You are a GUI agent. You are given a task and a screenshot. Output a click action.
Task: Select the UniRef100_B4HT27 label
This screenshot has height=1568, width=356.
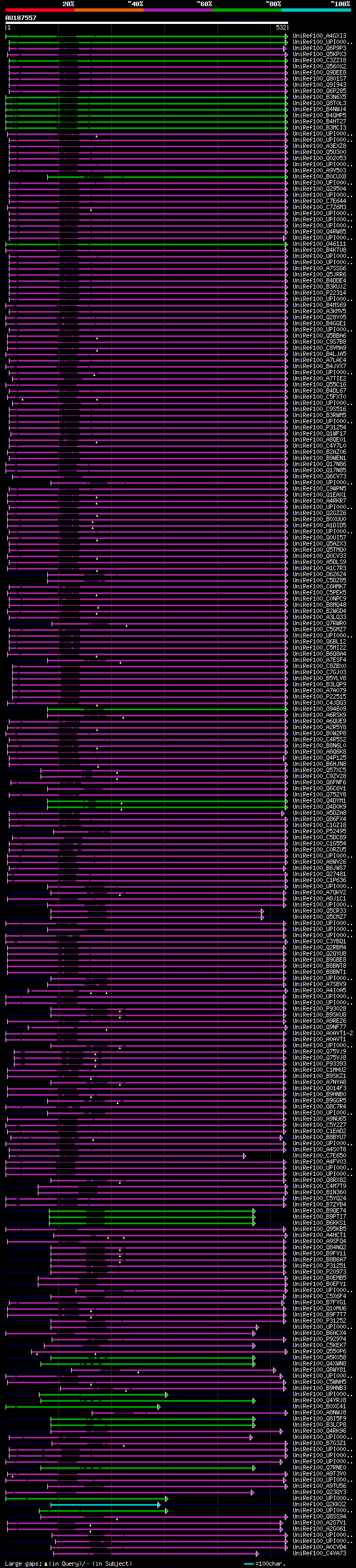pyautogui.click(x=319, y=122)
